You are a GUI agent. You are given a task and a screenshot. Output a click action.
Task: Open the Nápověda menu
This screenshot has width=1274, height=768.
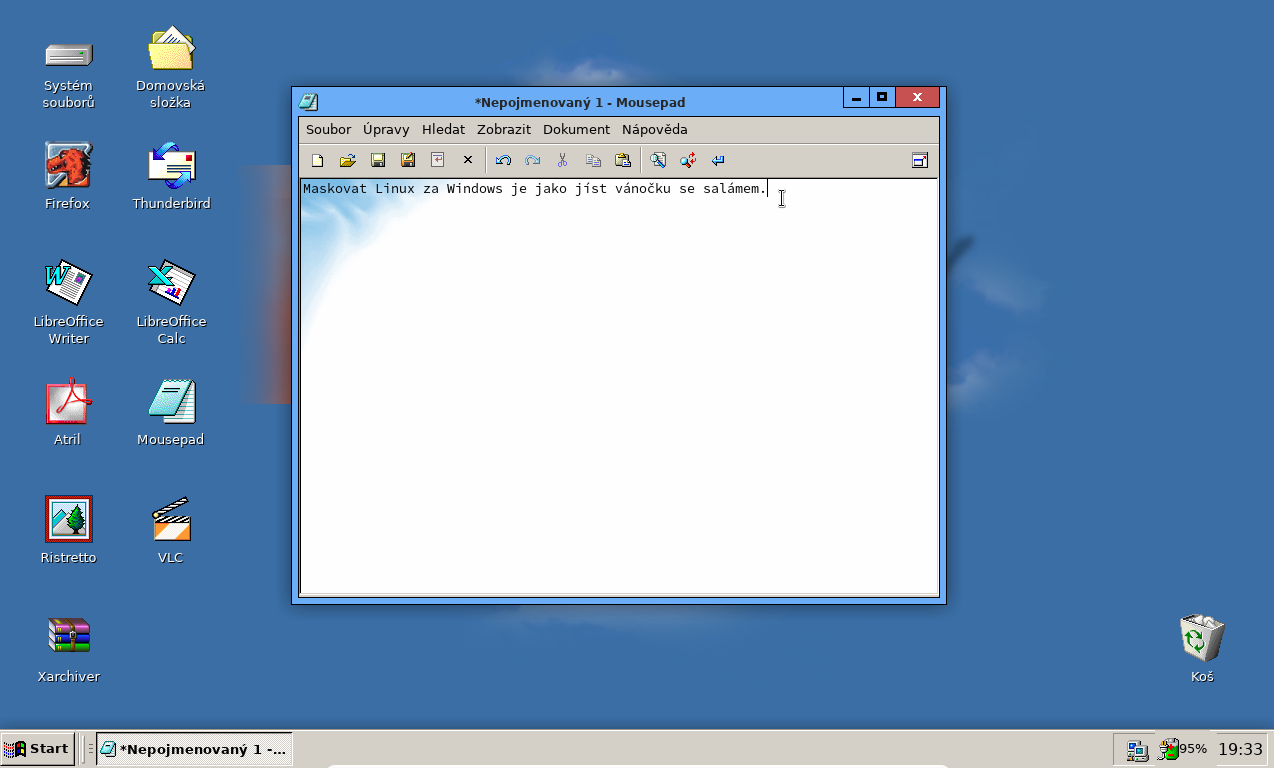tap(655, 129)
